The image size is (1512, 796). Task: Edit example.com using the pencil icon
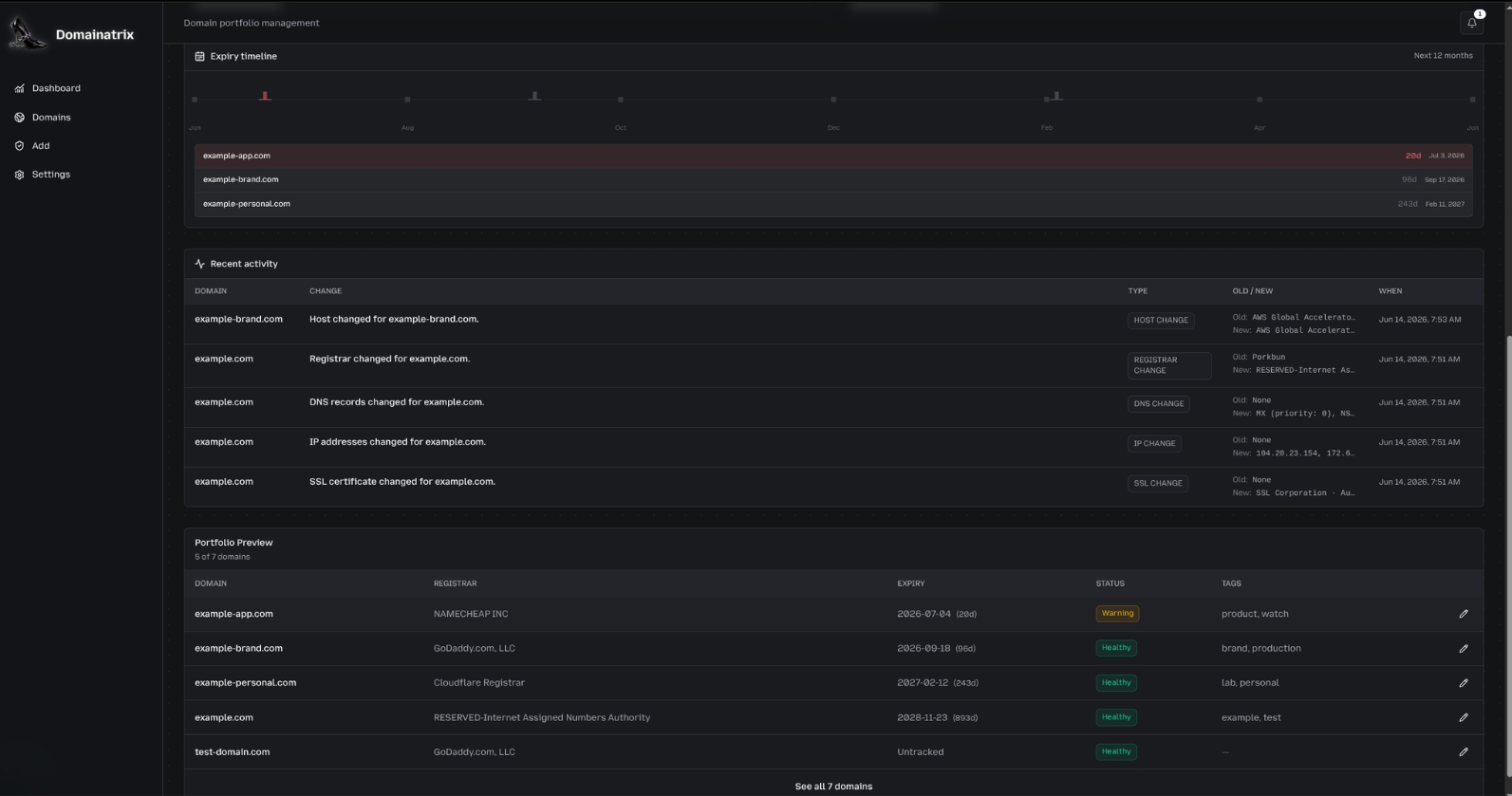coord(1464,717)
